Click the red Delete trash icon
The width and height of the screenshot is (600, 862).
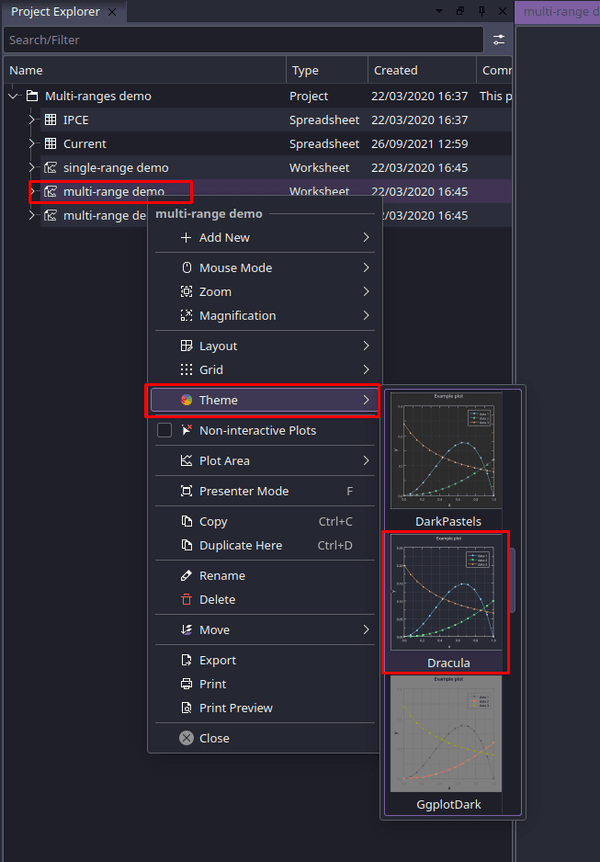click(x=186, y=600)
